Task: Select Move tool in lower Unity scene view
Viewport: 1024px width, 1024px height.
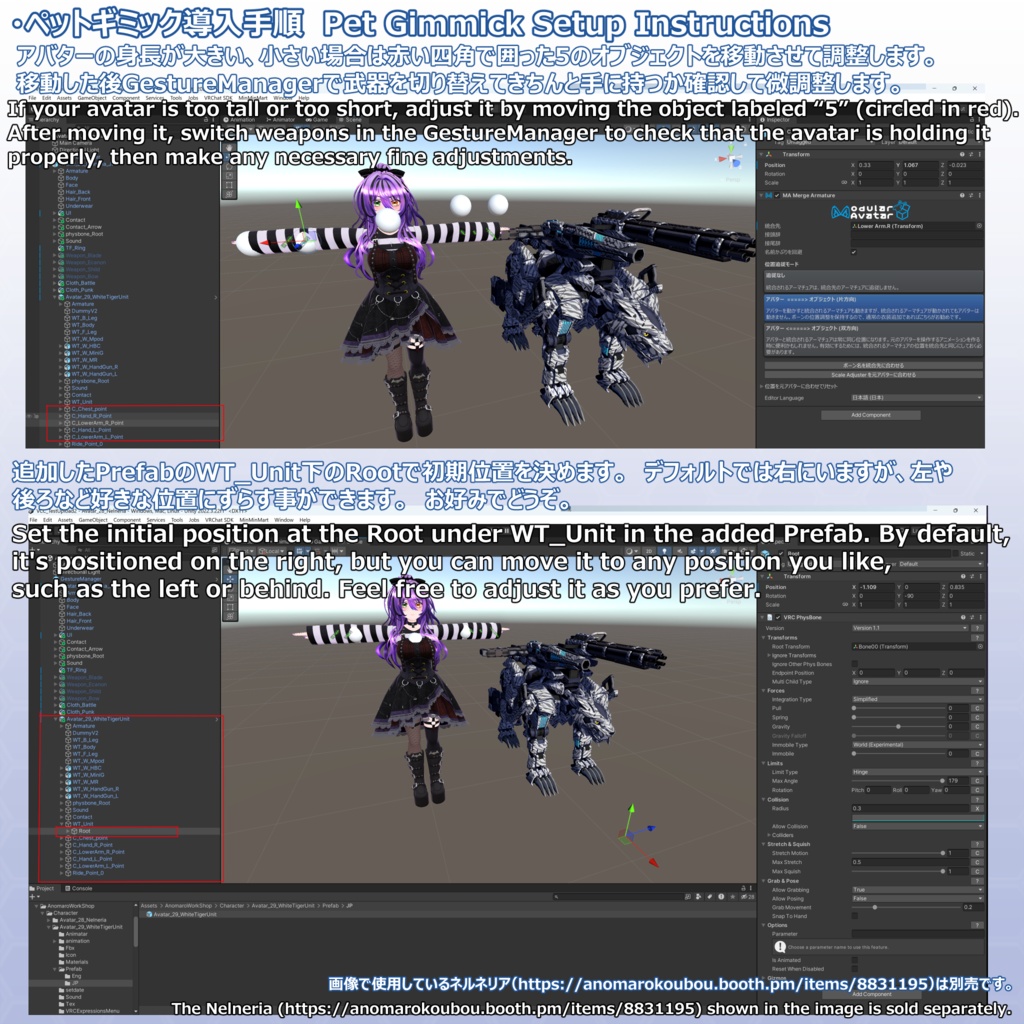Action: 230,579
